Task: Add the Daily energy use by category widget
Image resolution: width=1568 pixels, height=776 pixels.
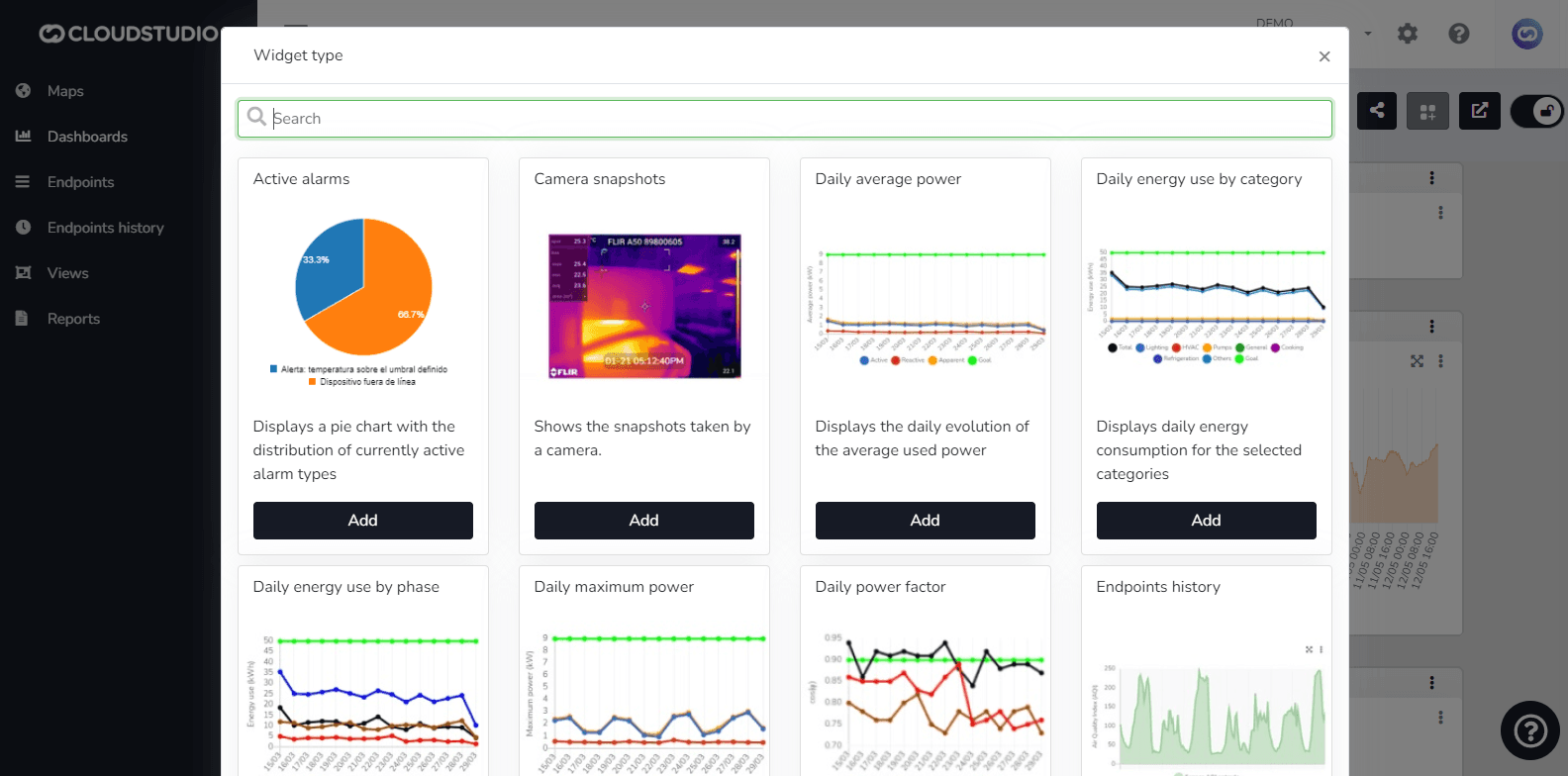Action: click(1206, 521)
